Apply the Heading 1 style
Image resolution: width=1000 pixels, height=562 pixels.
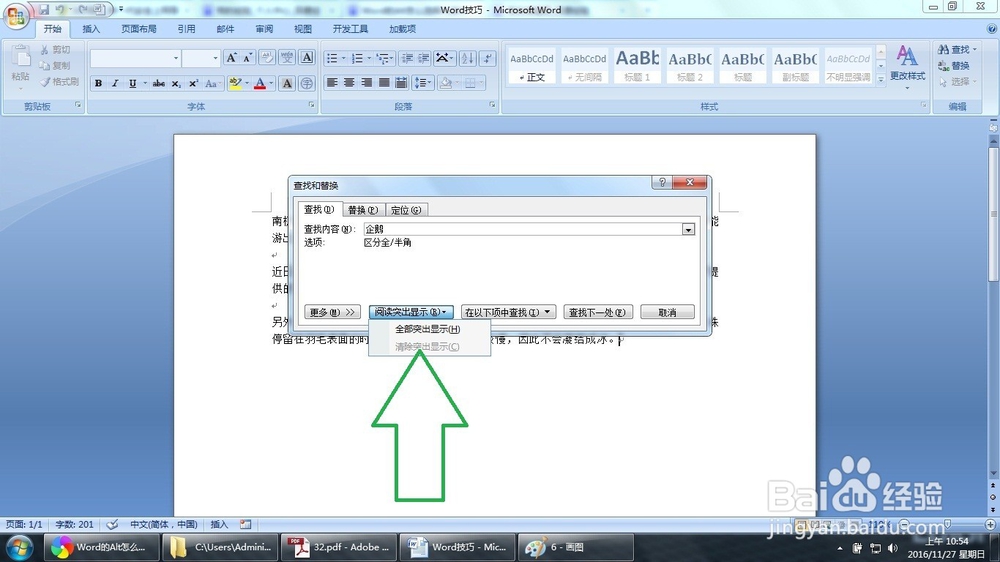click(637, 65)
